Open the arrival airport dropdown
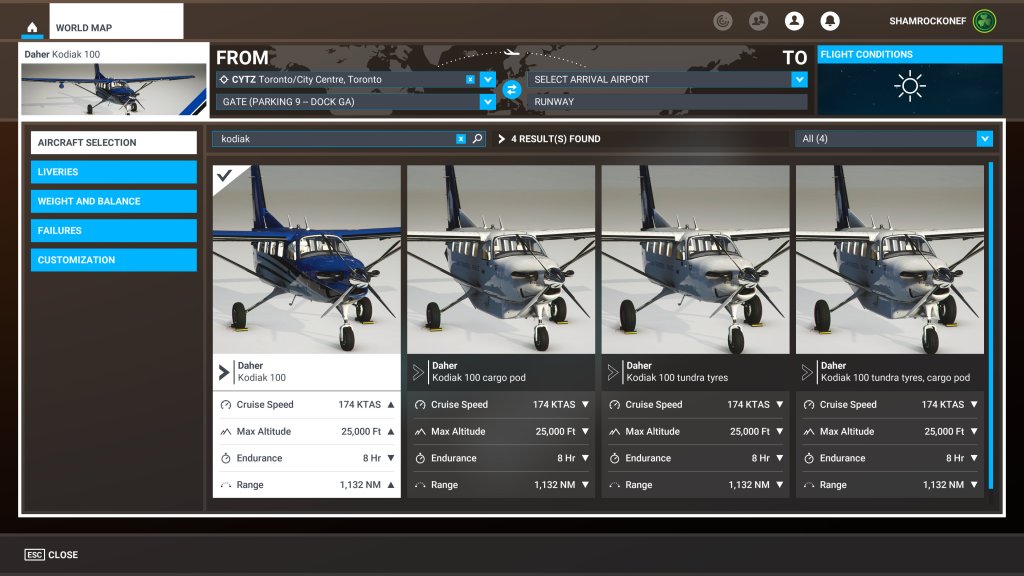Screen dimensions: 1024x576 [x=798, y=79]
